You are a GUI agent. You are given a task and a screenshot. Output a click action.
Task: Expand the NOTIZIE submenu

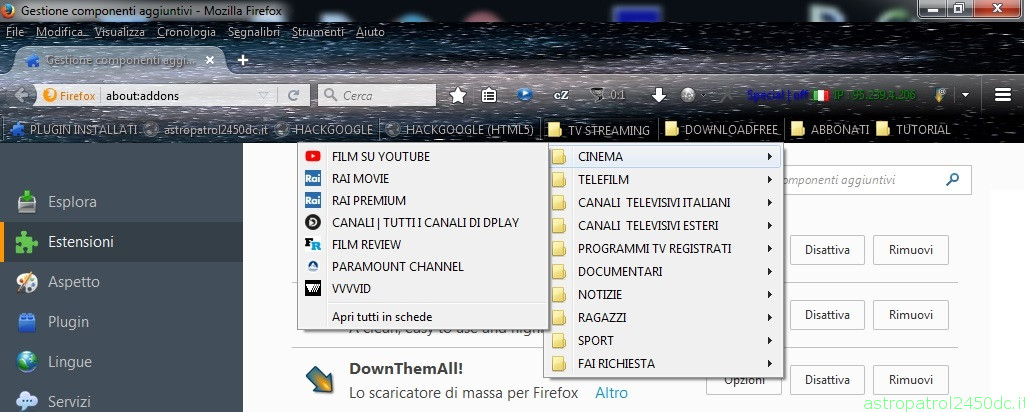click(x=664, y=295)
